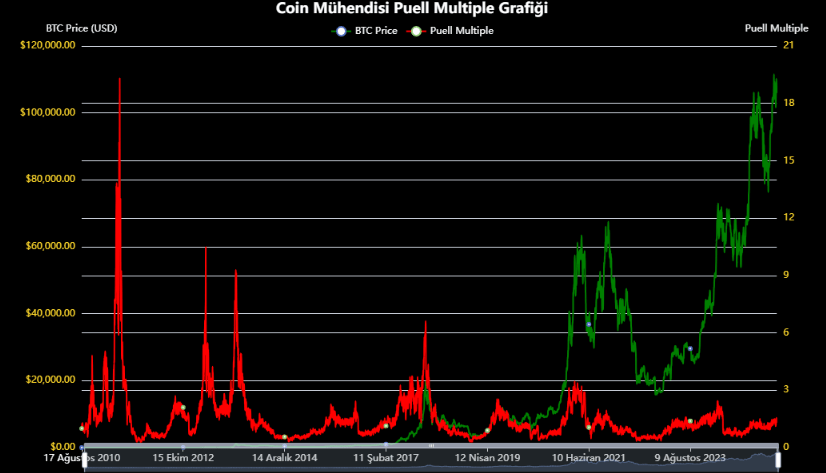Click the right handle of the date range slider

[x=777, y=459]
